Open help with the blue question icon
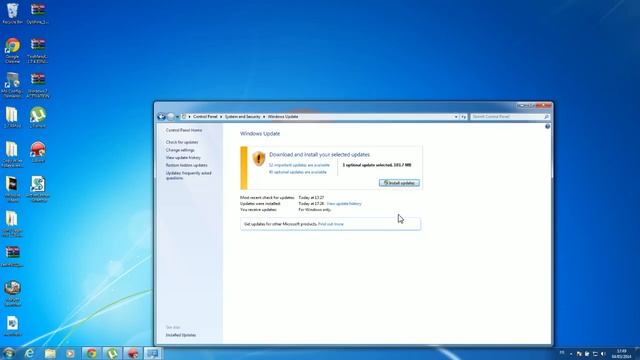640x360 pixels. [547, 127]
